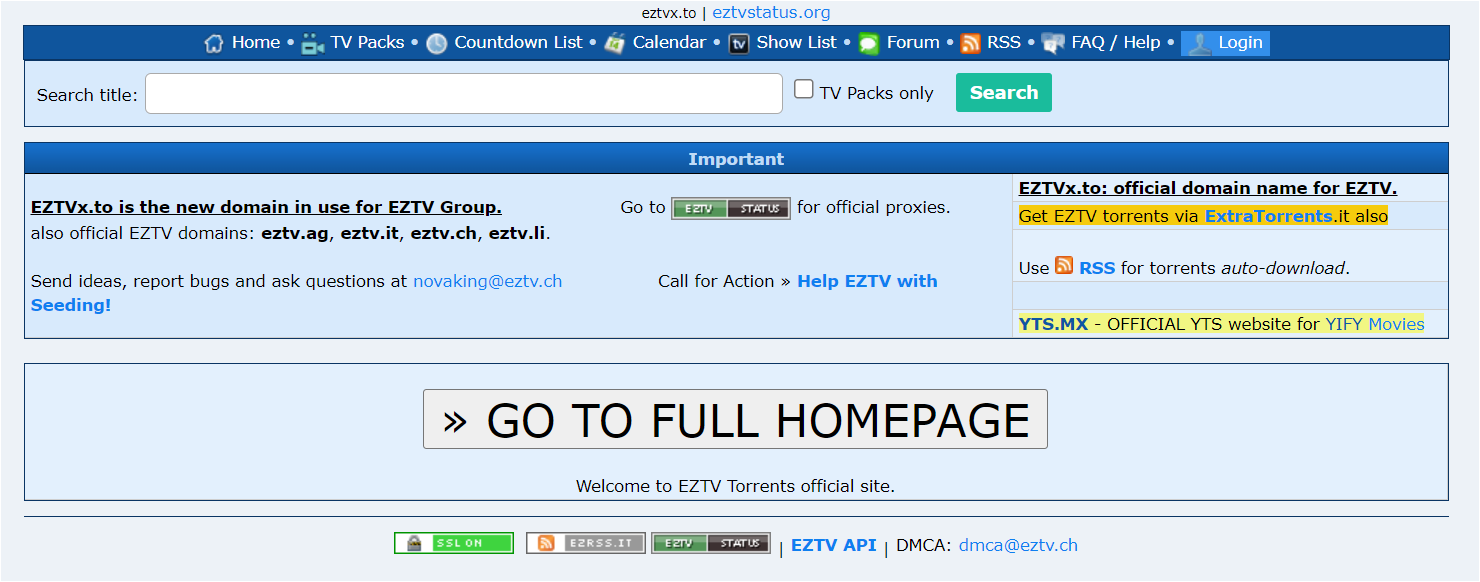Click 'EZTVx.to is the new domain' heading link
The height and width of the screenshot is (582, 1480).
266,207
